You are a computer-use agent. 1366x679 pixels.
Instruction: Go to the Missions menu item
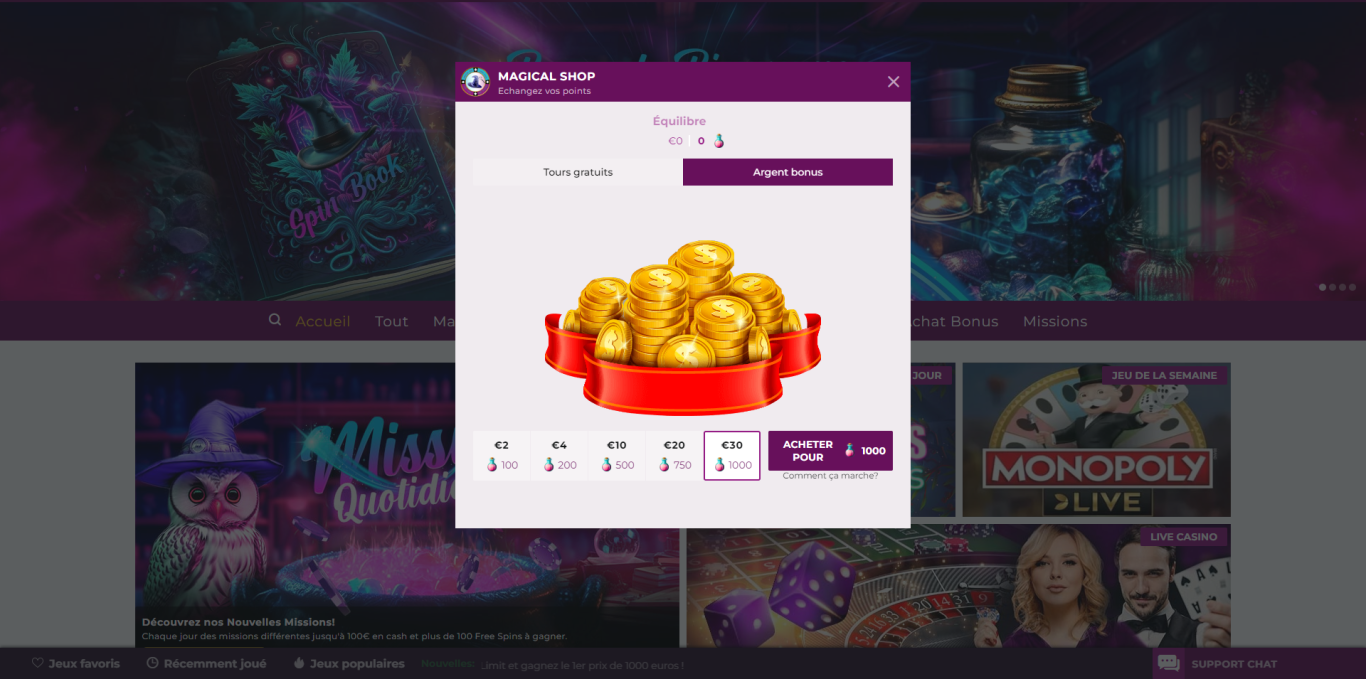(1055, 321)
